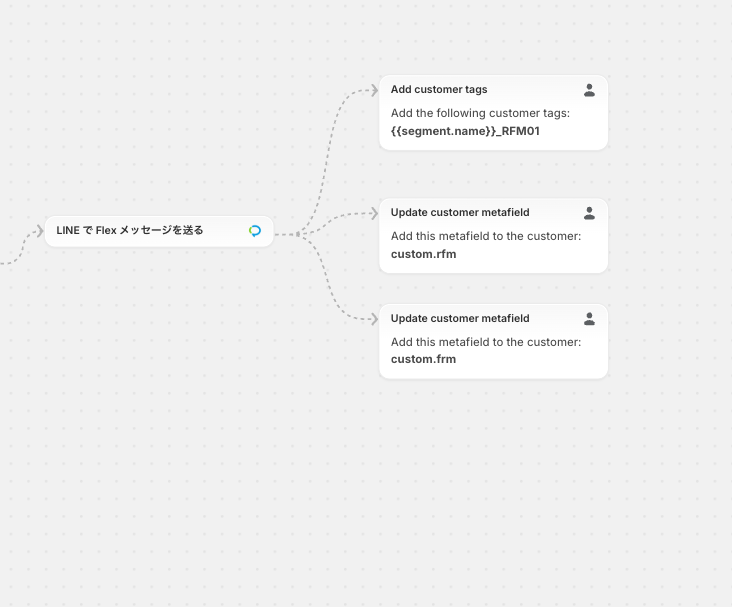Screen dimensions: 732x607
Task: Click "Add this metafield" text above custom.rfm
Action: coord(485,236)
